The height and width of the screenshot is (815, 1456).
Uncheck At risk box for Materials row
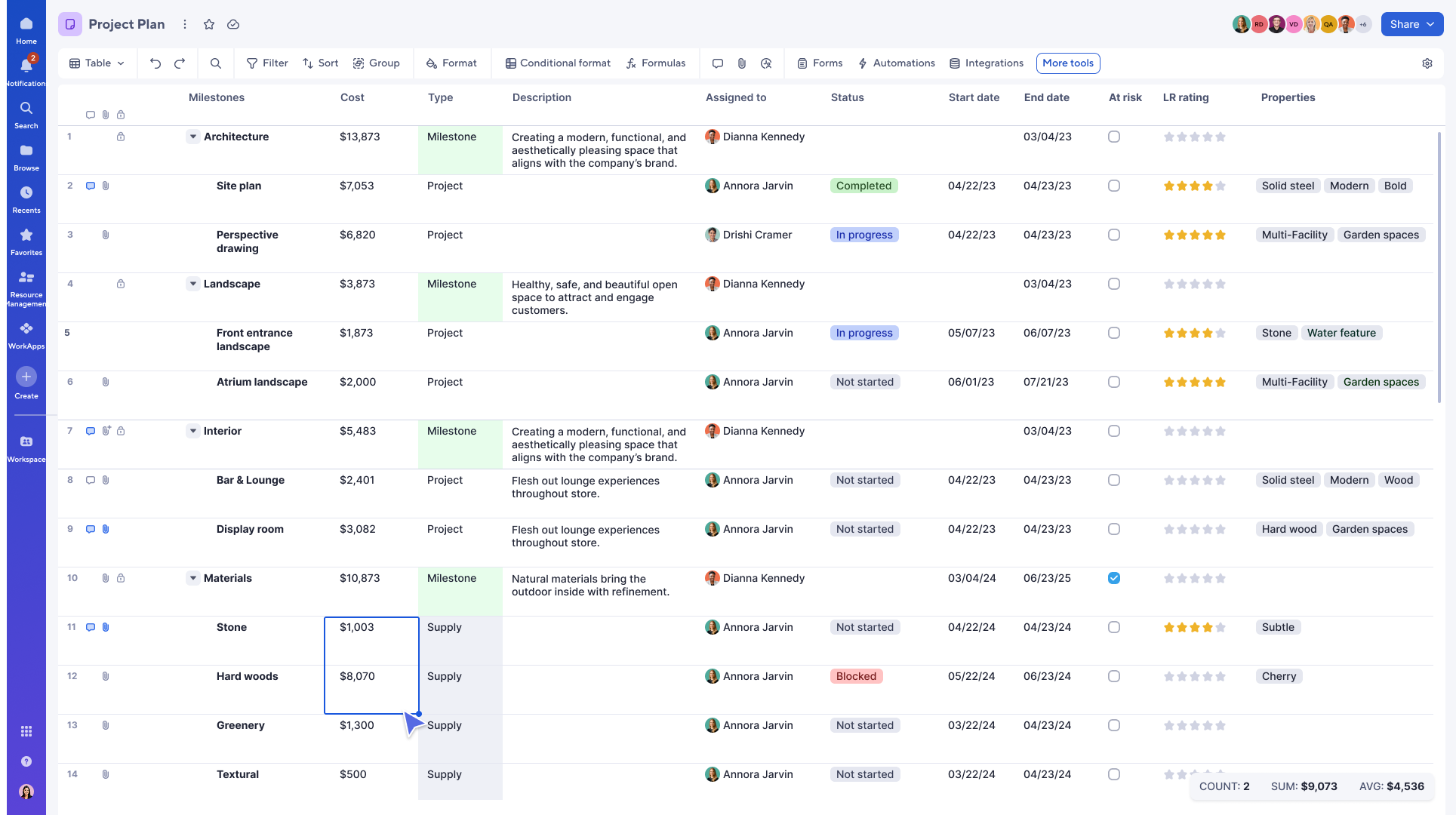[x=1114, y=578]
